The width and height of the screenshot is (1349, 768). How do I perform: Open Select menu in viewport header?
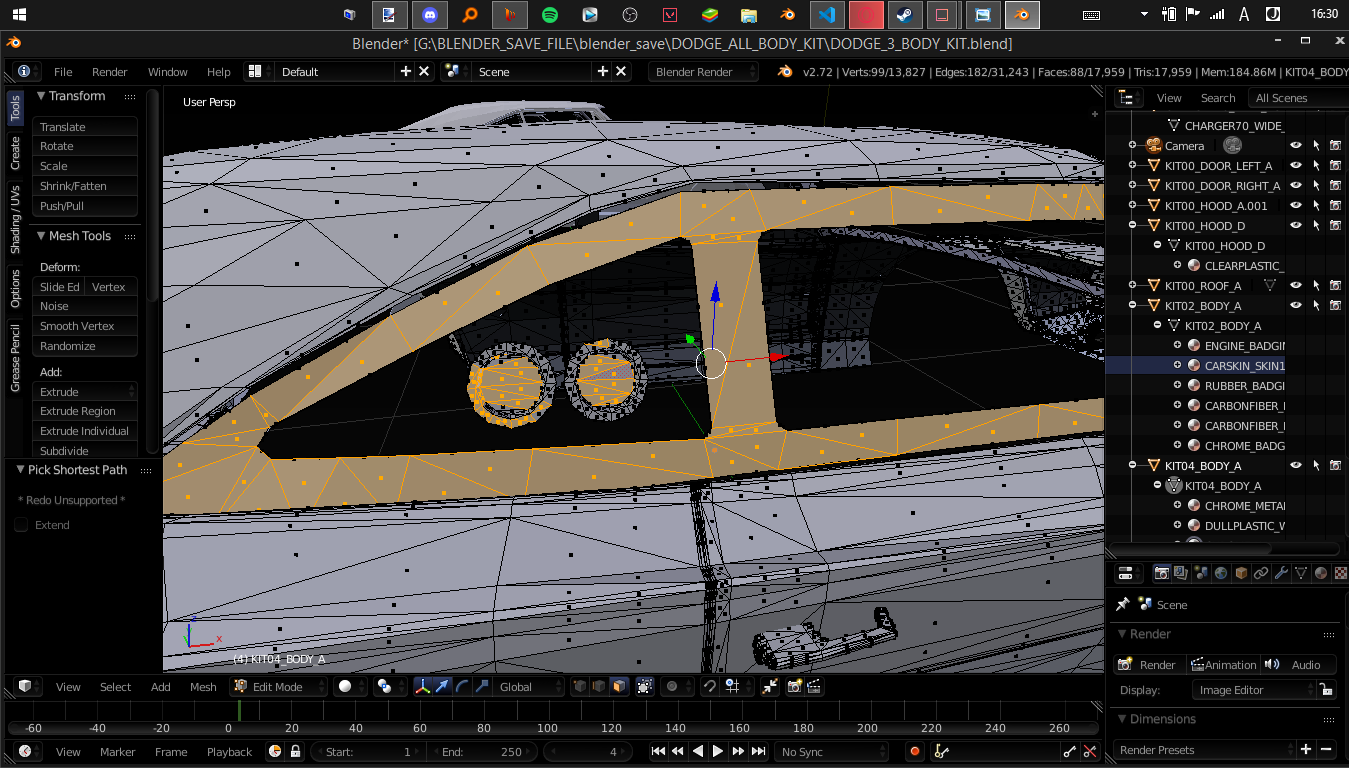115,687
